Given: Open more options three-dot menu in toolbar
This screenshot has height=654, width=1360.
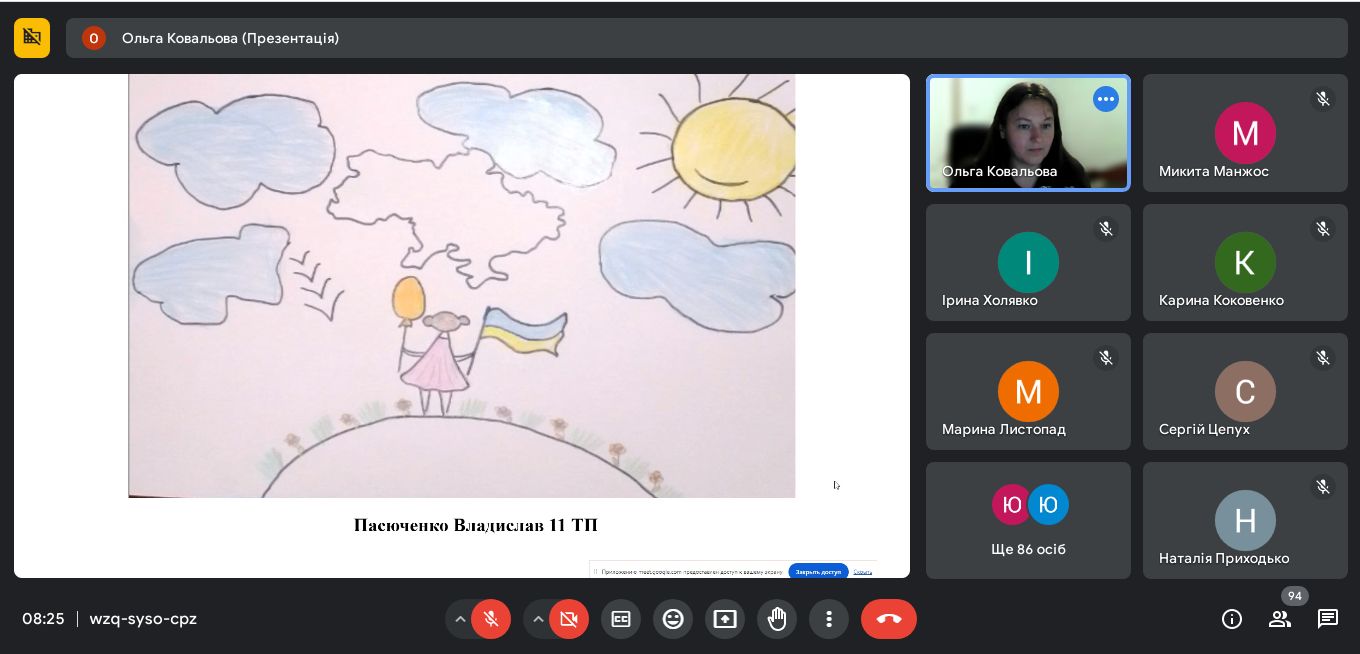Looking at the screenshot, I should click(829, 619).
